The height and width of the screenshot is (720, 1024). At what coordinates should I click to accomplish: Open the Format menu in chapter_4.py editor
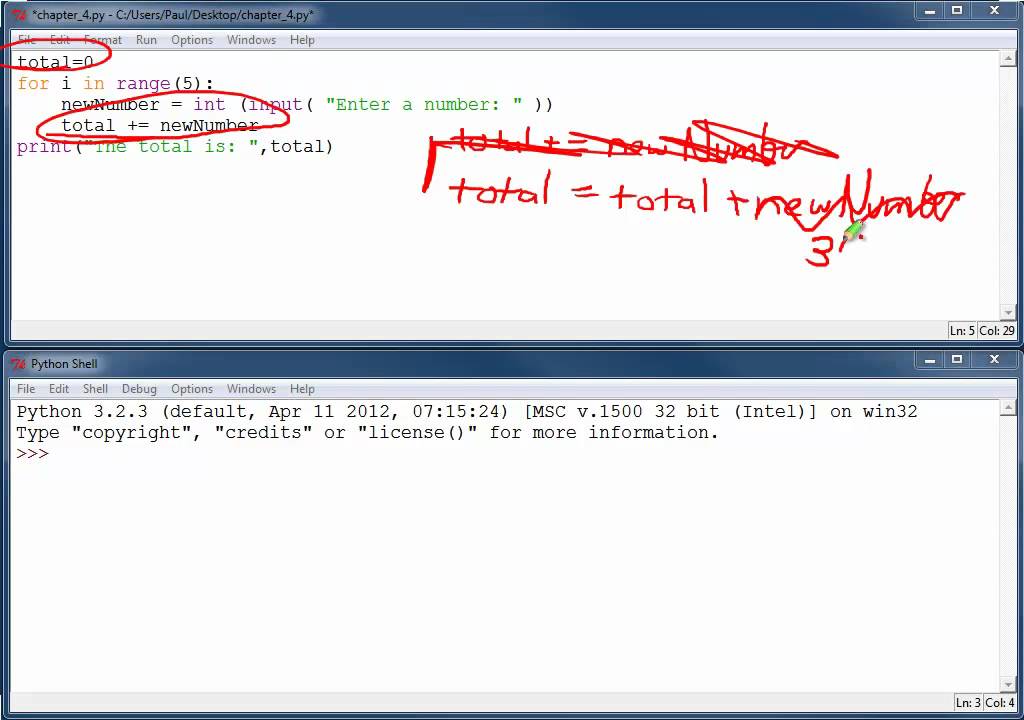[103, 40]
